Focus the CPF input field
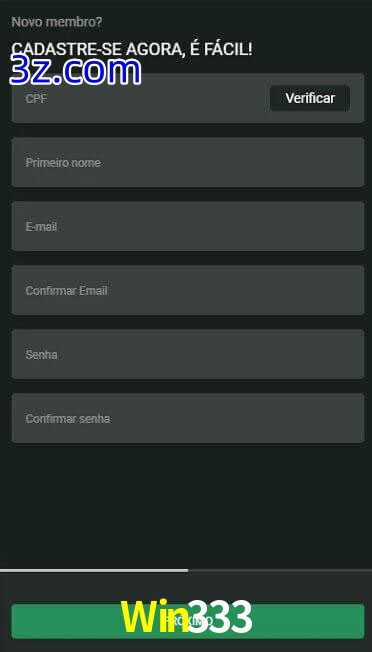This screenshot has width=372, height=652. coord(141,98)
